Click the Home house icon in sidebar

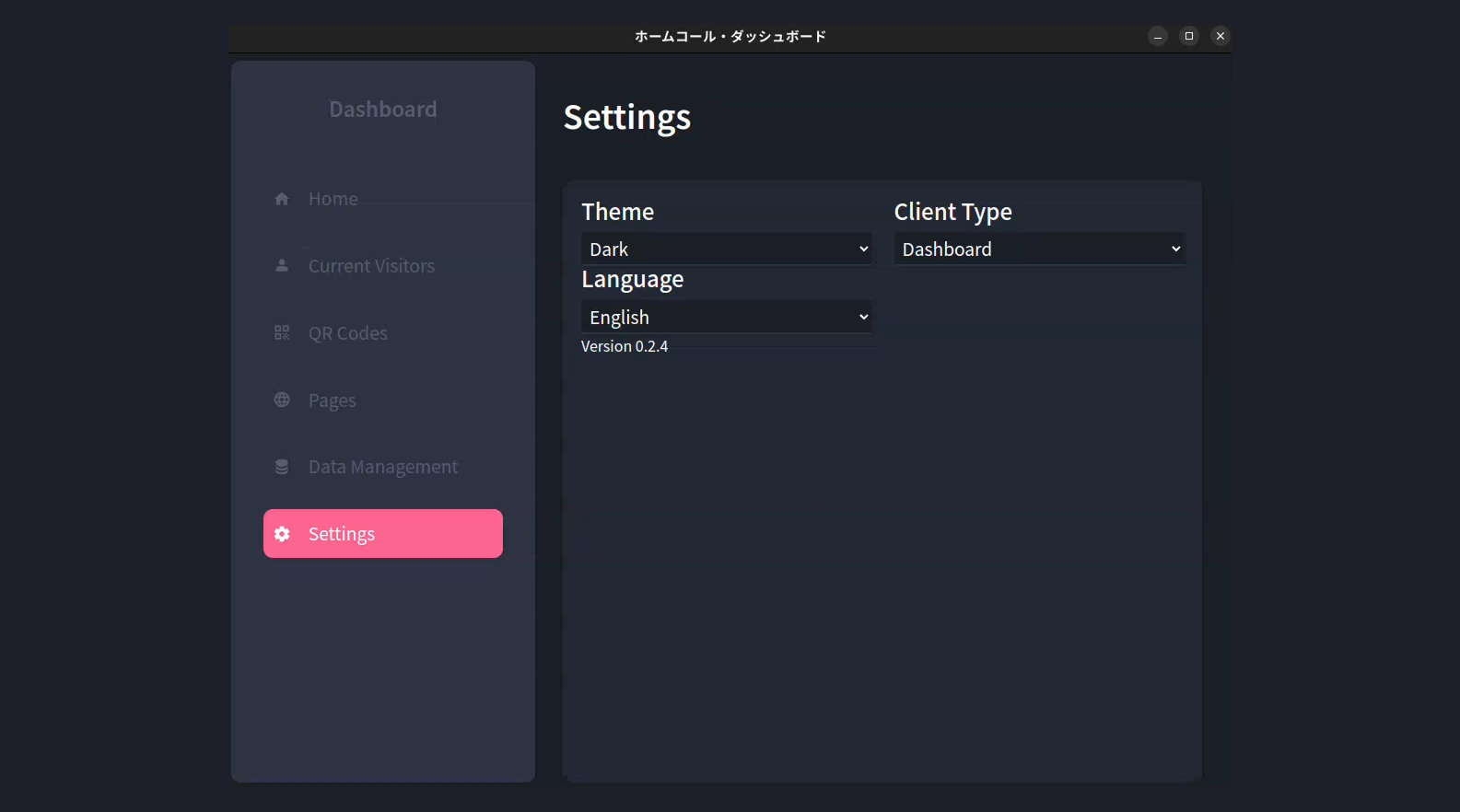click(282, 199)
